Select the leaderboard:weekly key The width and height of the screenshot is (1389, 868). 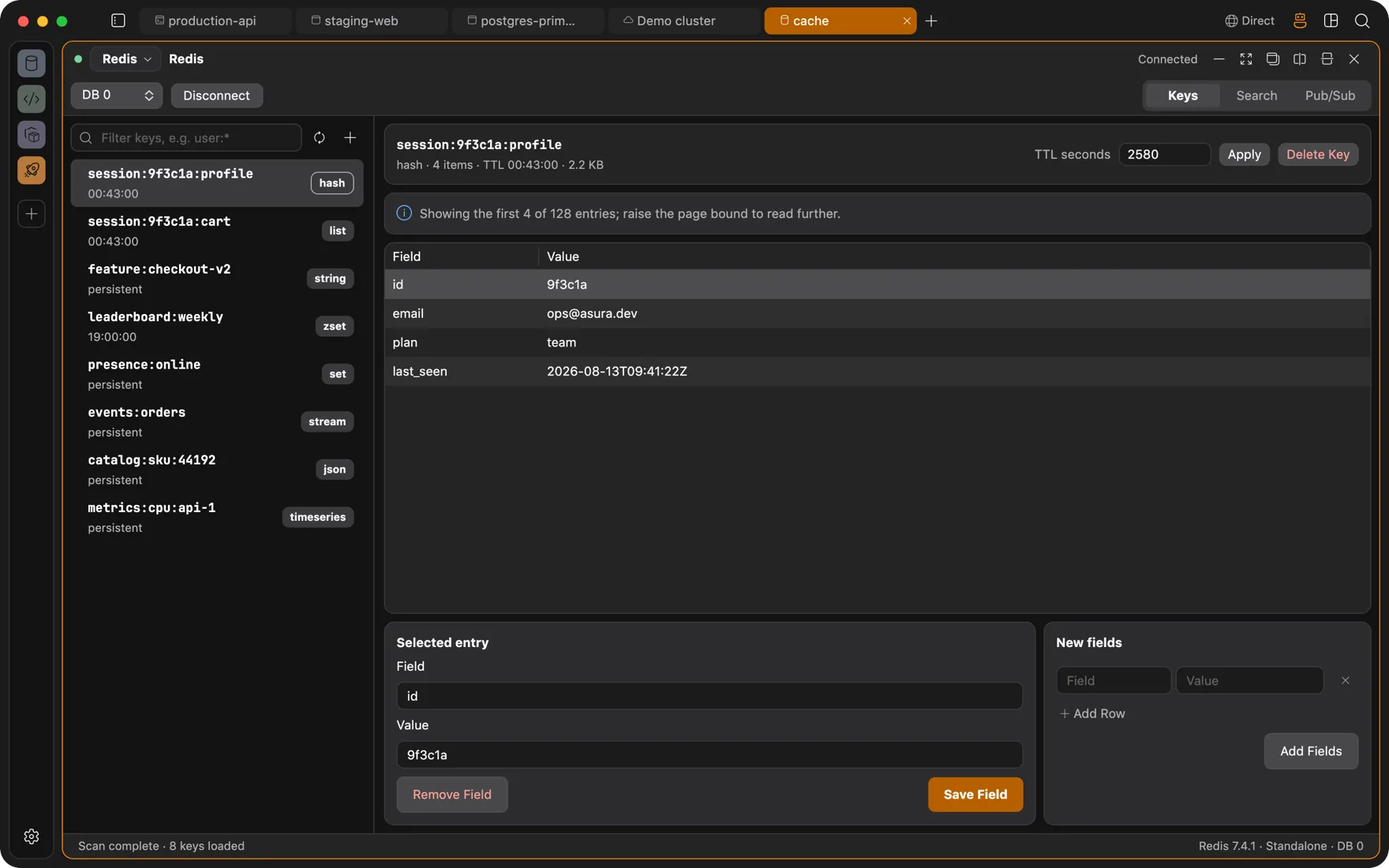[217, 326]
